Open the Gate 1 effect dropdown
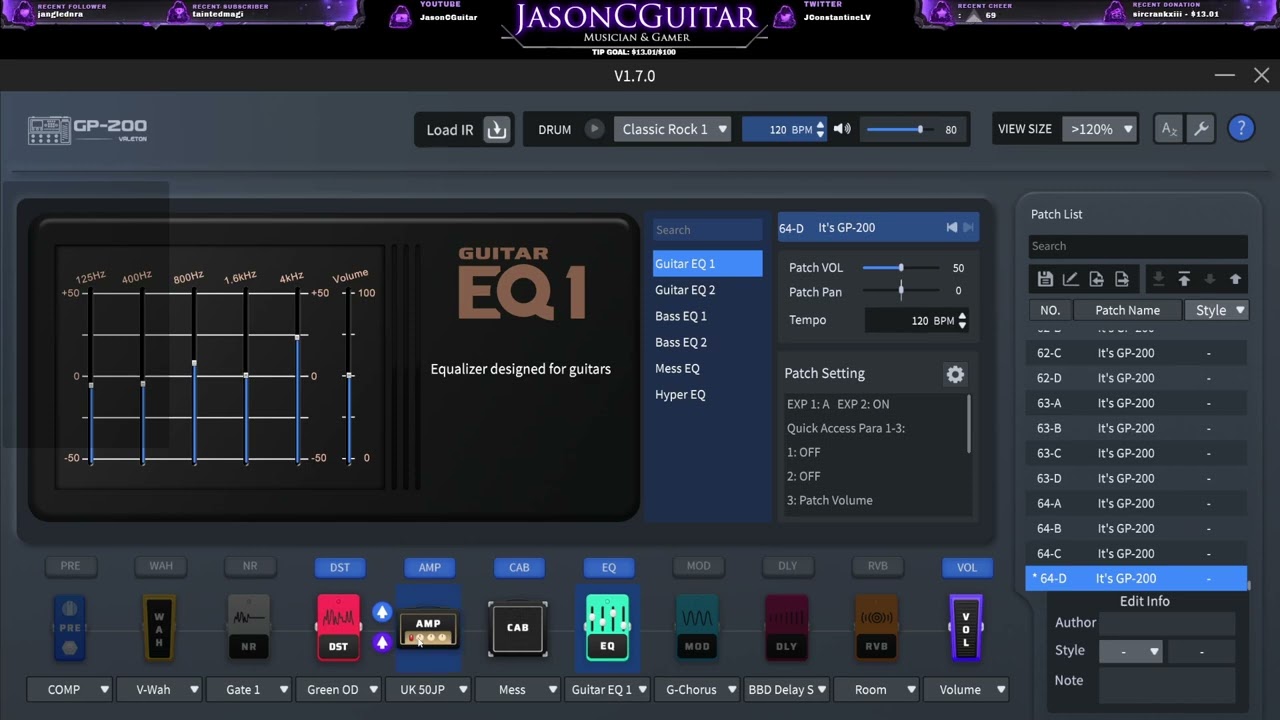Image resolution: width=1280 pixels, height=720 pixels. coord(250,689)
